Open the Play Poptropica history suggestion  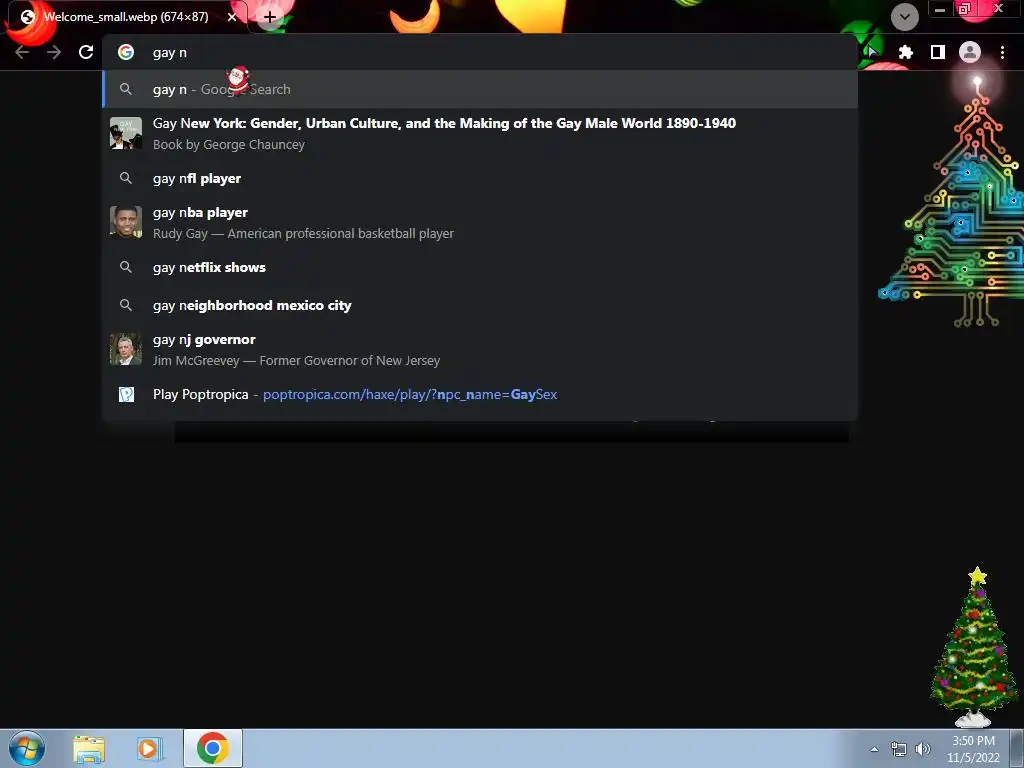tap(480, 394)
